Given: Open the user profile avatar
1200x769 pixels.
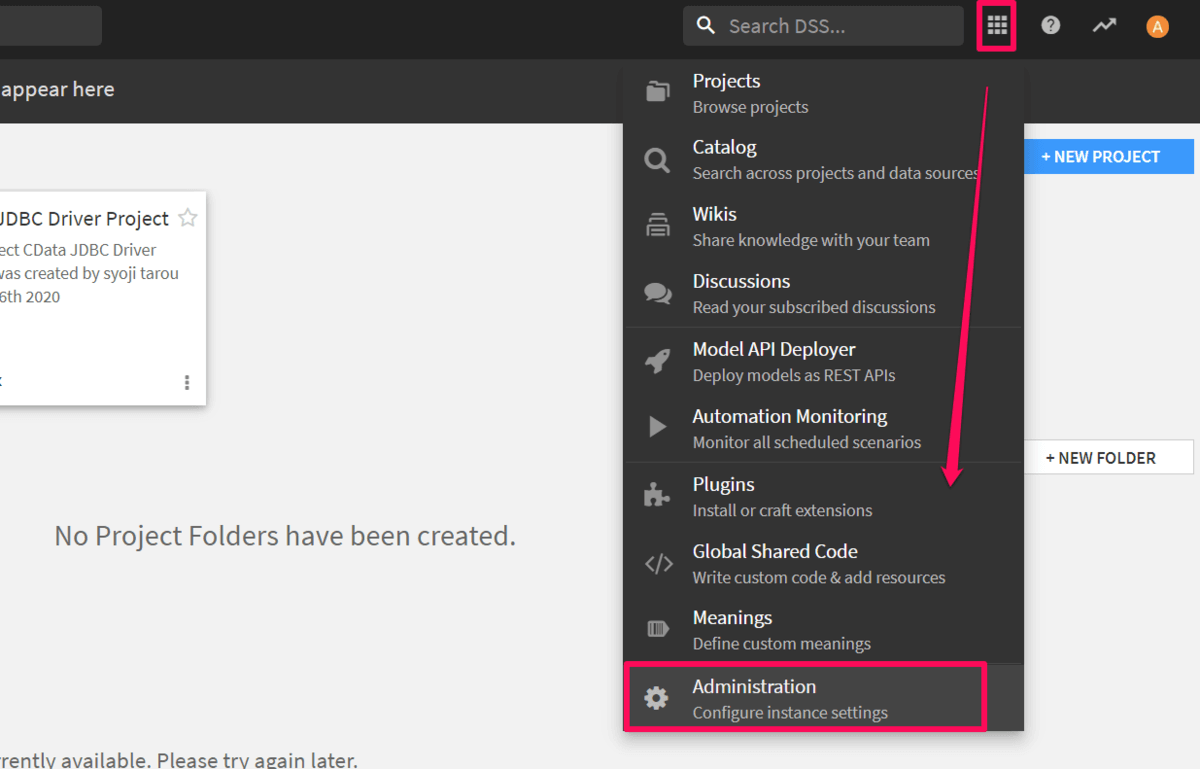Looking at the screenshot, I should 1157,27.
